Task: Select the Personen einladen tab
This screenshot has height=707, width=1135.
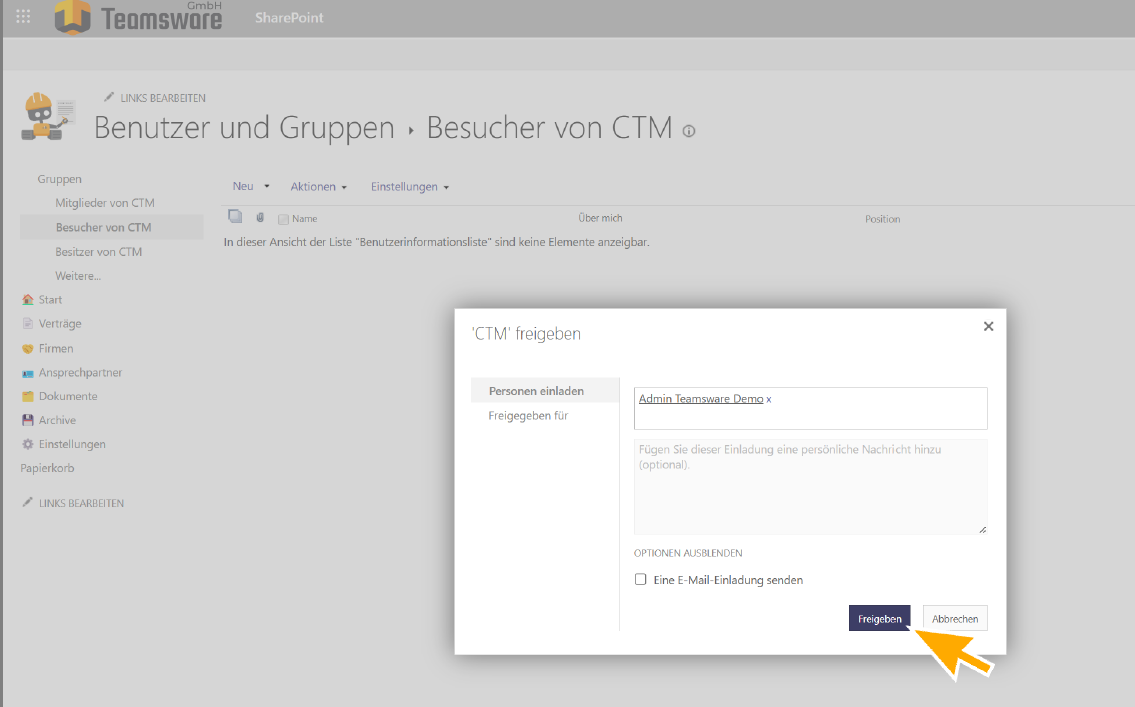Action: [536, 391]
